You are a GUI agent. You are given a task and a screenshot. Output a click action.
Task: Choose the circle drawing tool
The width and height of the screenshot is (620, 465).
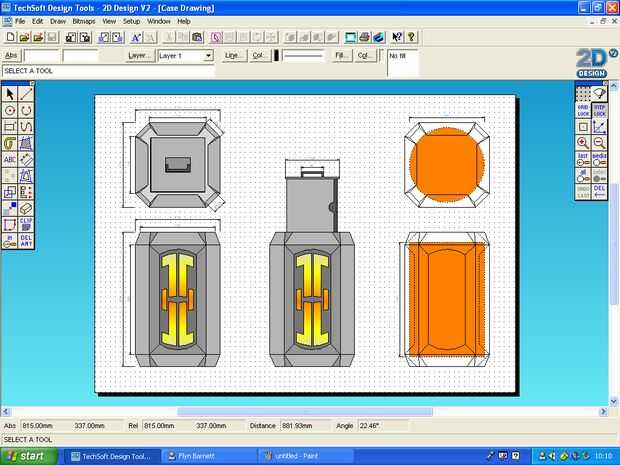pos(10,110)
